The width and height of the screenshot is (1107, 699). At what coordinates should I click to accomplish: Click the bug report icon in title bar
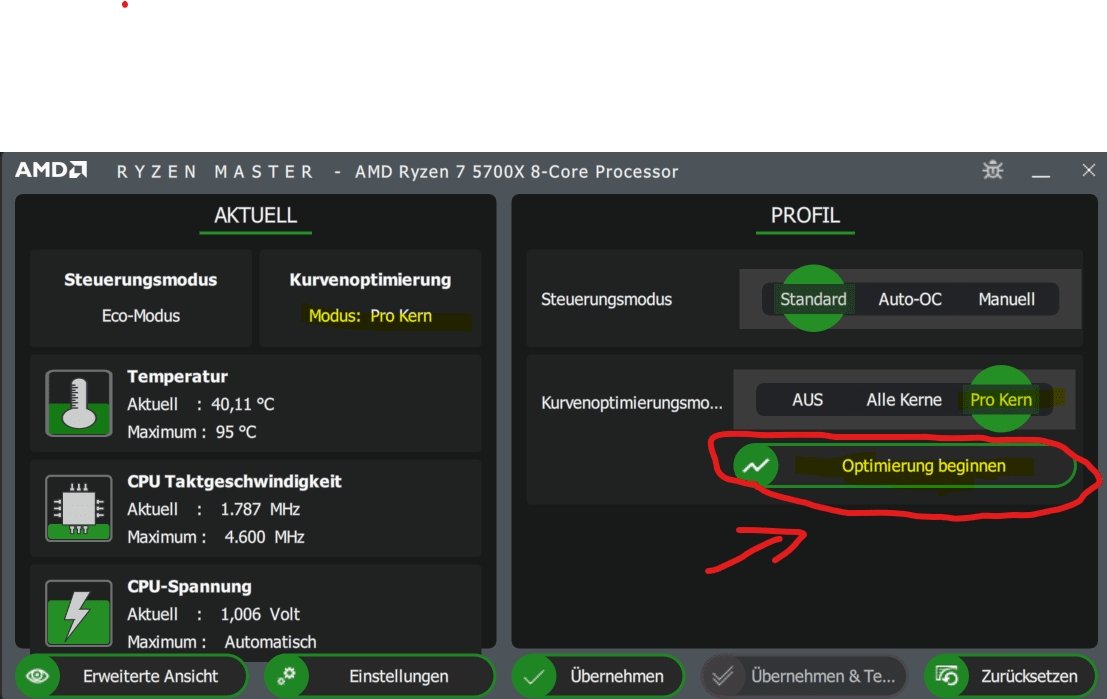(993, 170)
